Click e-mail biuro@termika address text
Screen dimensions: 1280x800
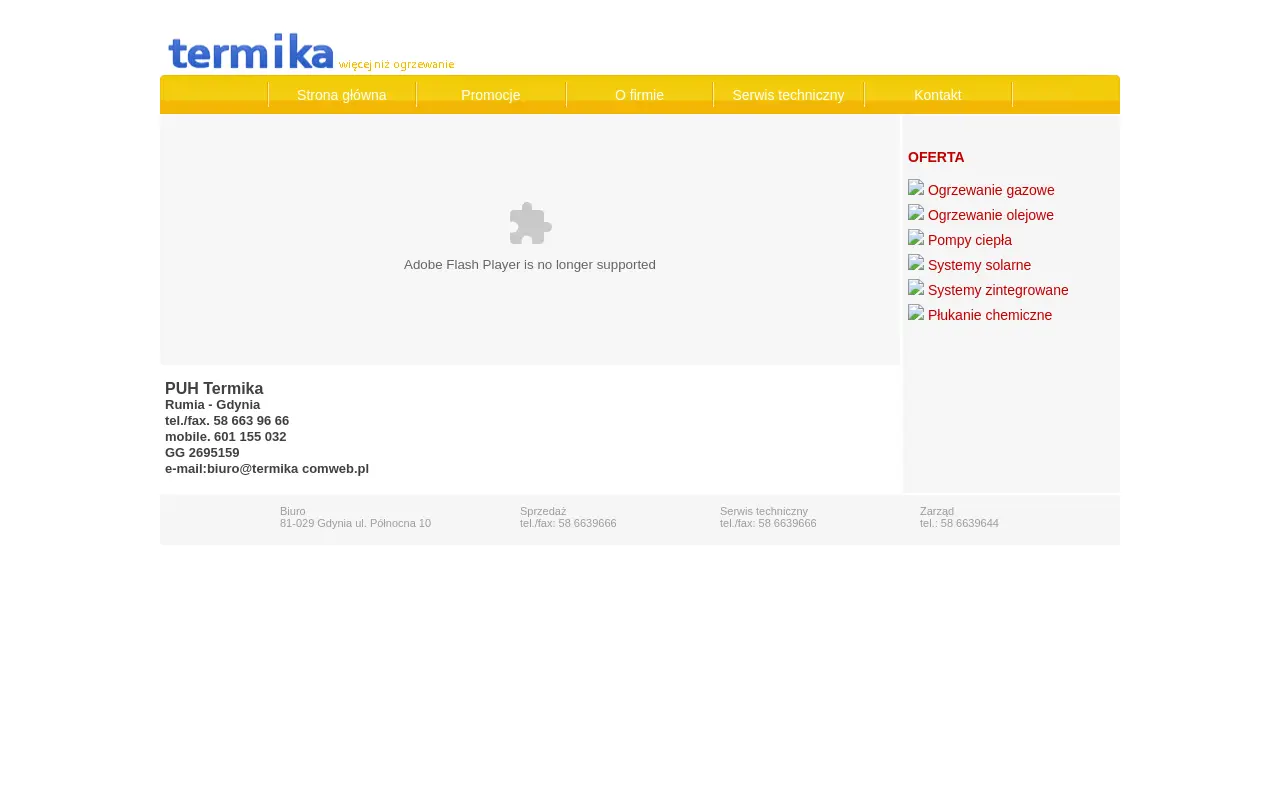[x=267, y=469]
